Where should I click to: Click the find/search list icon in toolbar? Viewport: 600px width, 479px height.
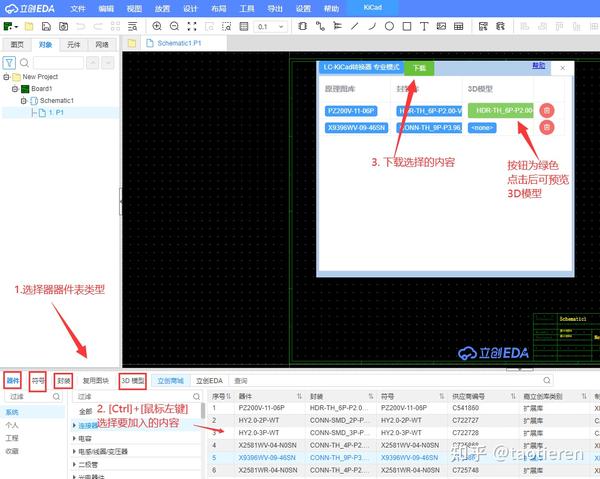pos(132,26)
